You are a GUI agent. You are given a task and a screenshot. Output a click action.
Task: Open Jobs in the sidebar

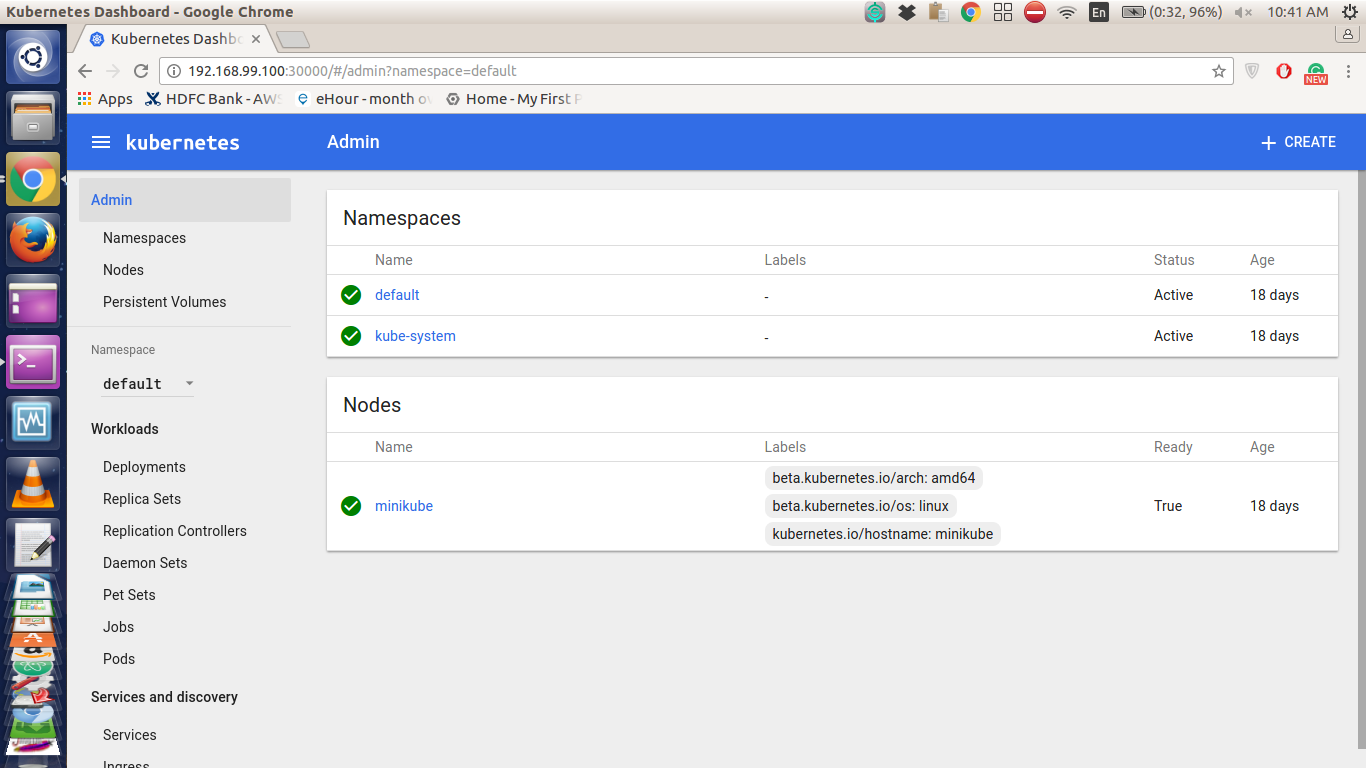[x=118, y=627]
